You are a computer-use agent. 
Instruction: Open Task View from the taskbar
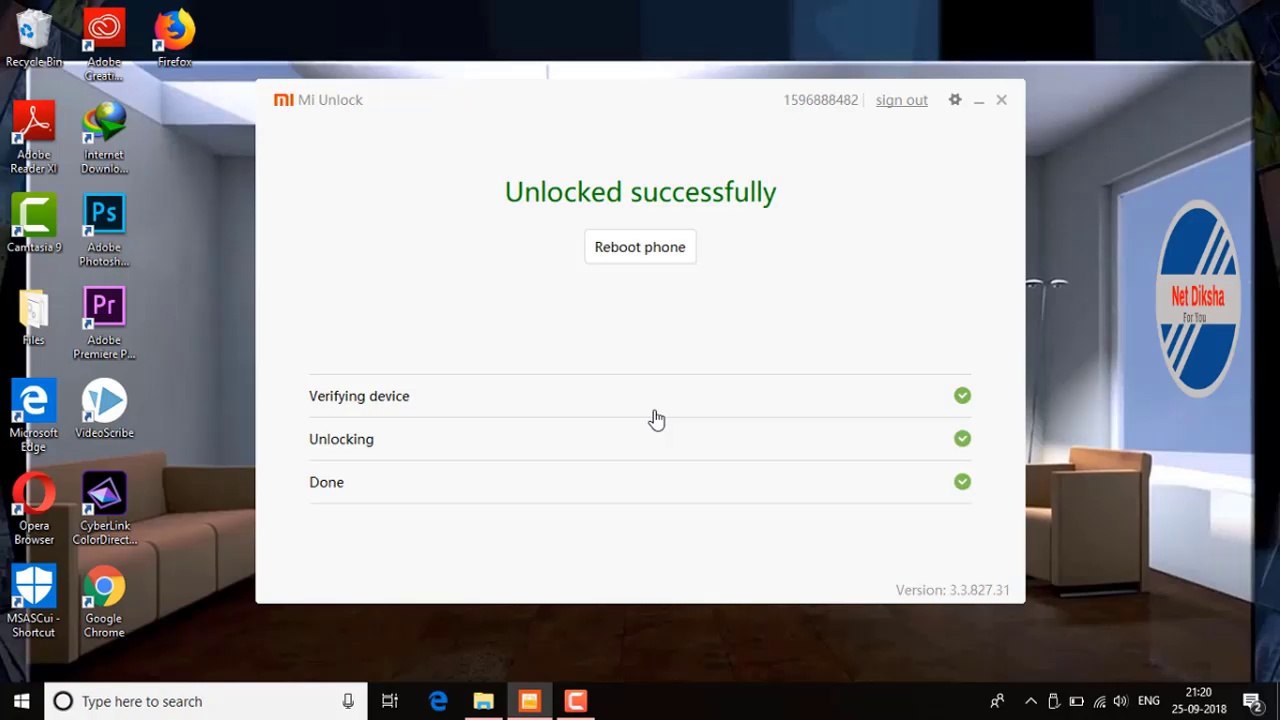coord(390,701)
